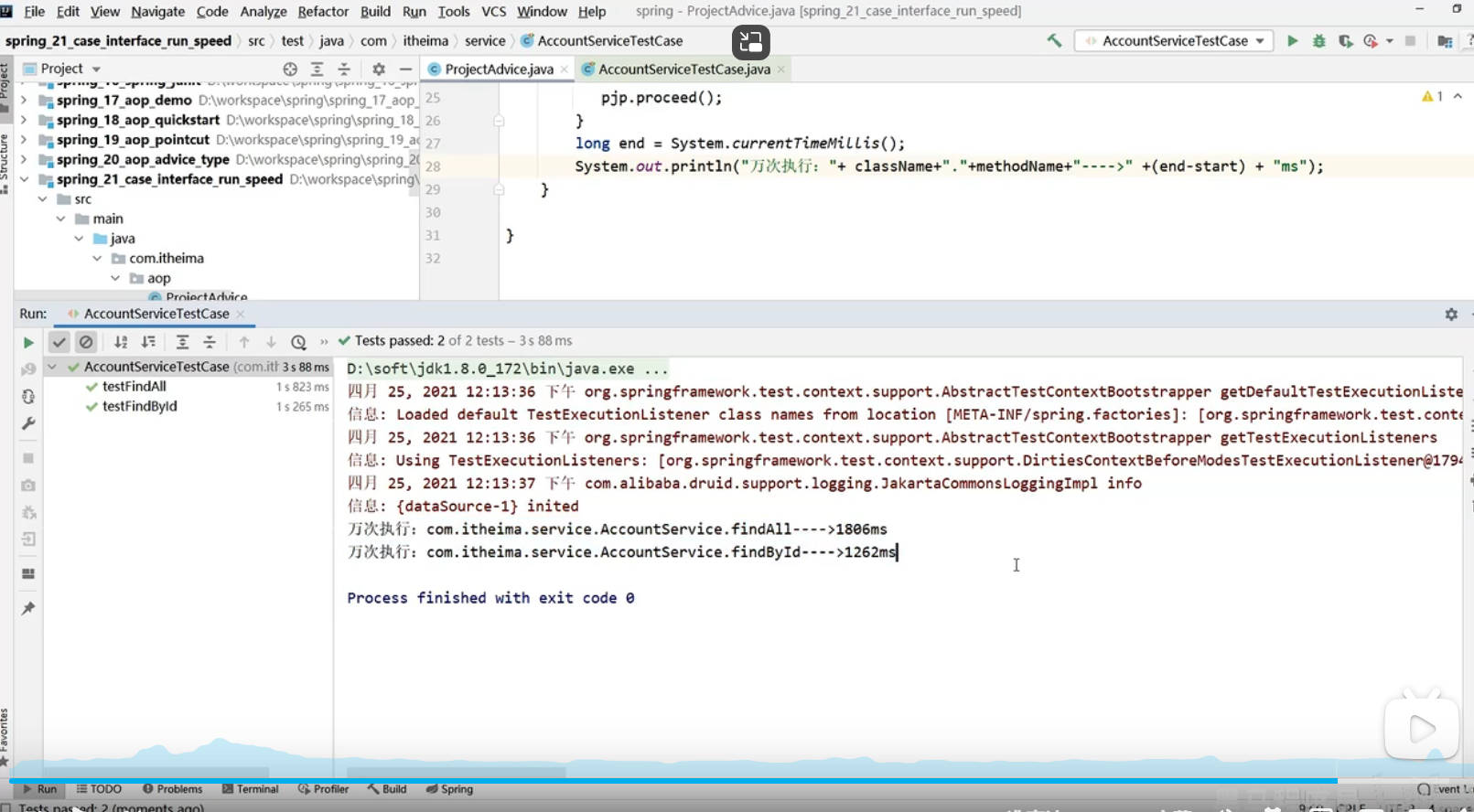This screenshot has height=812, width=1474.
Task: Switch to ProjectAdvice.java tab
Action: click(x=499, y=69)
